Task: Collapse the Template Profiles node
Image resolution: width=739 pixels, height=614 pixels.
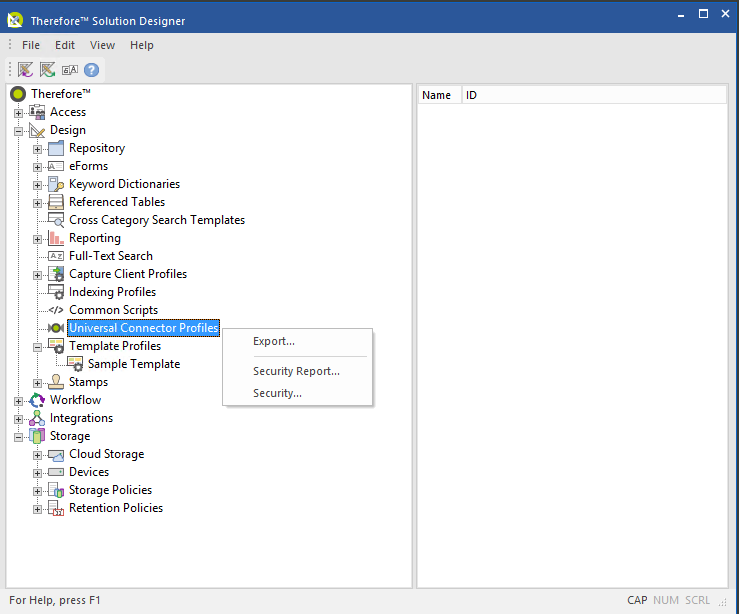Action: coord(37,347)
